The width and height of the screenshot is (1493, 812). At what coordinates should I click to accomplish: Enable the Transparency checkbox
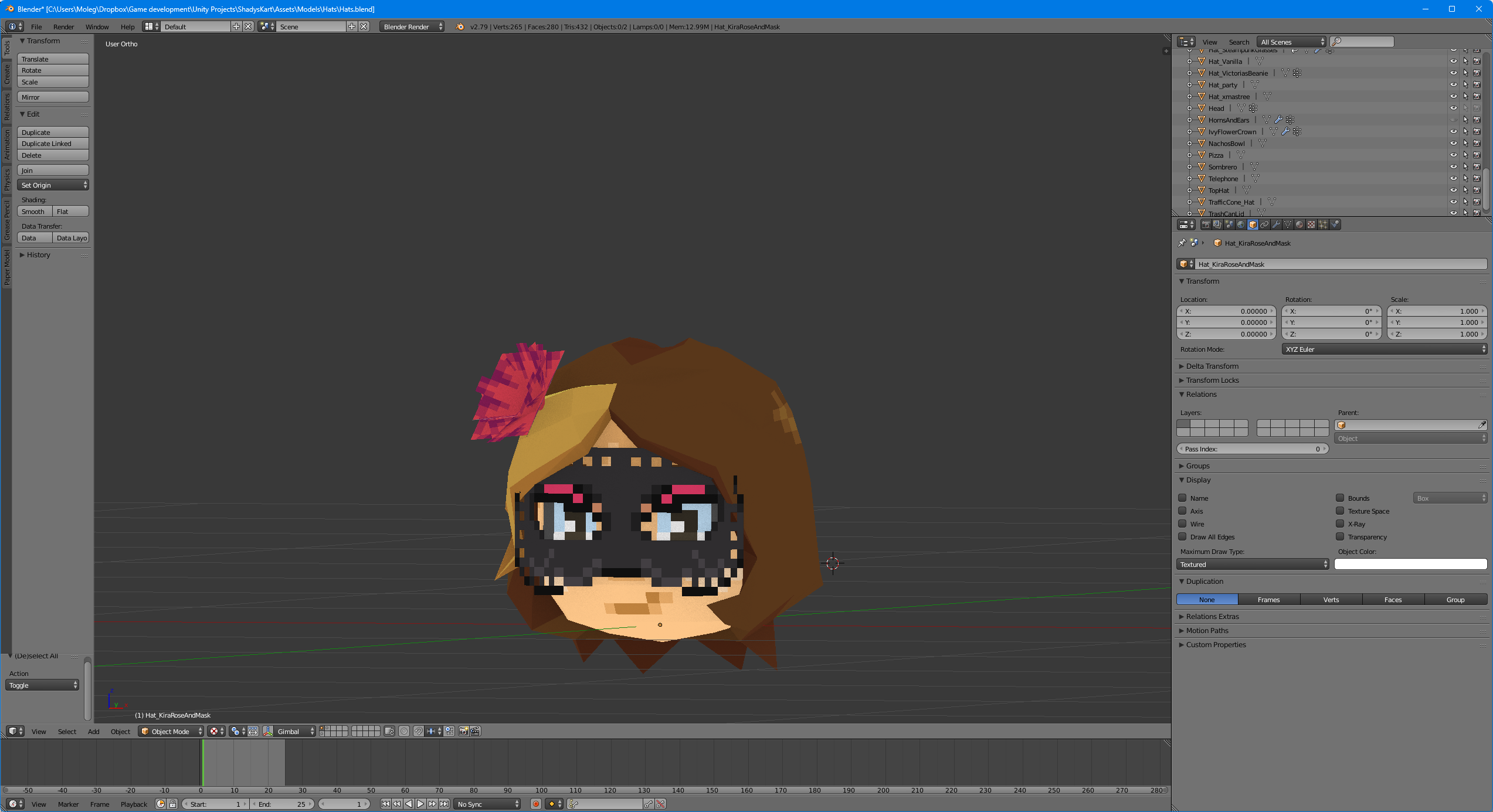pos(1340,536)
